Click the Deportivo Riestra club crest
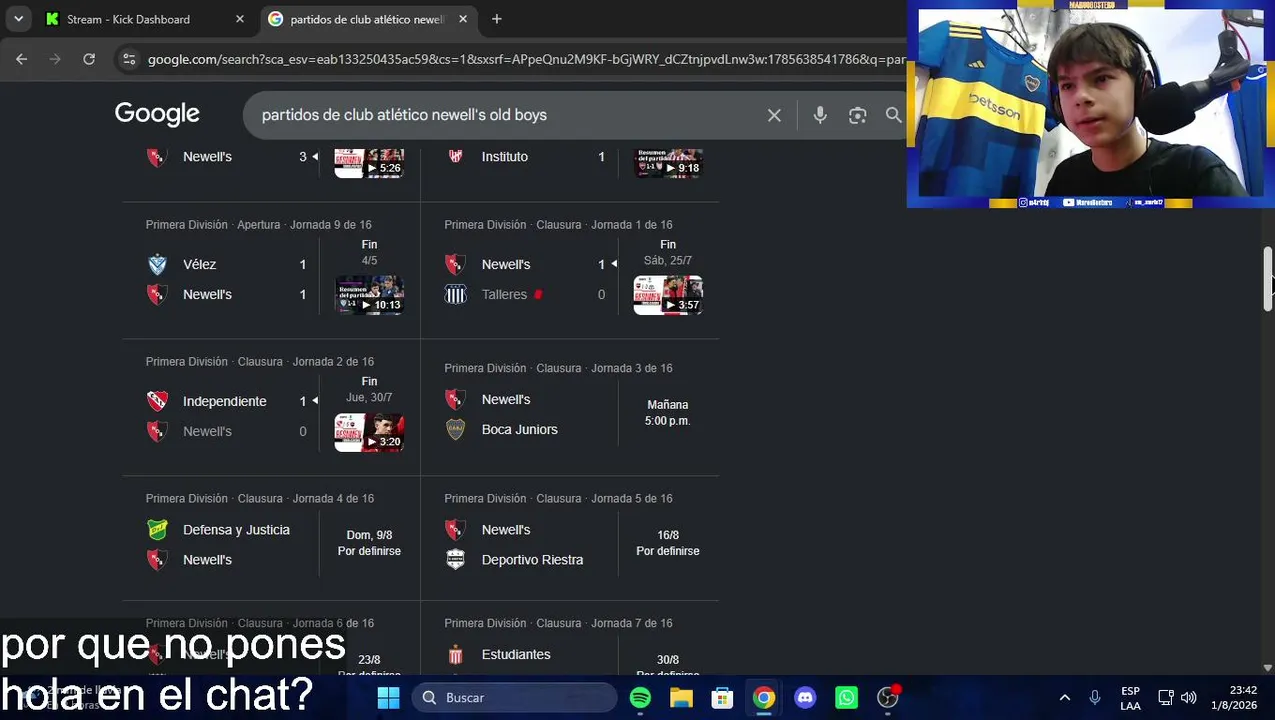 point(455,560)
